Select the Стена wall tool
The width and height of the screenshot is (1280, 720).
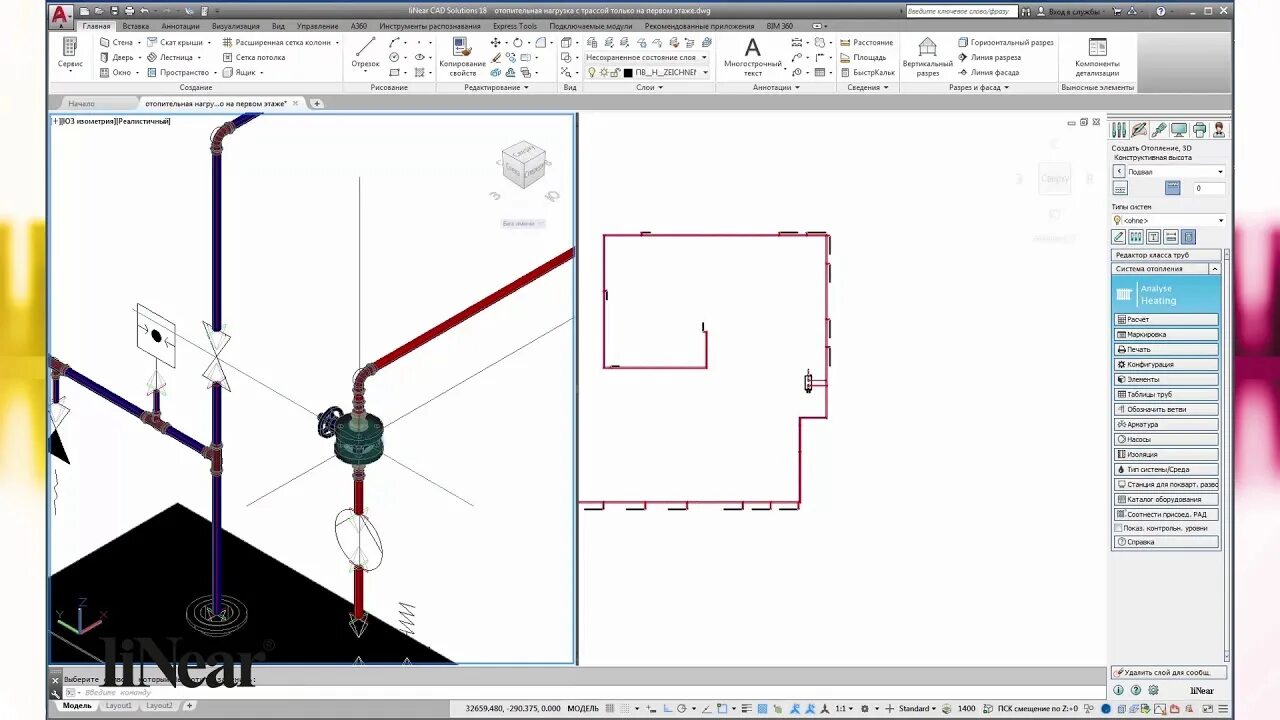(x=117, y=43)
